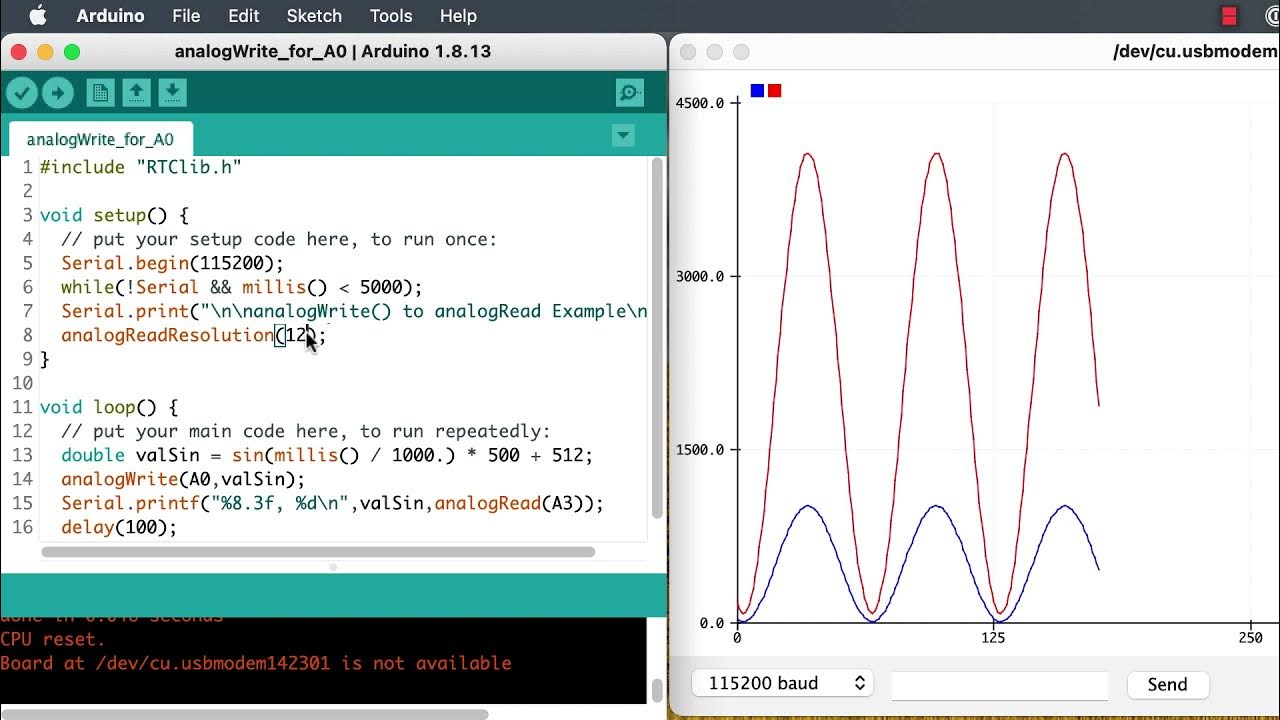1280x720 pixels.
Task: Click the 1500.0 y-axis label
Action: 700,449
